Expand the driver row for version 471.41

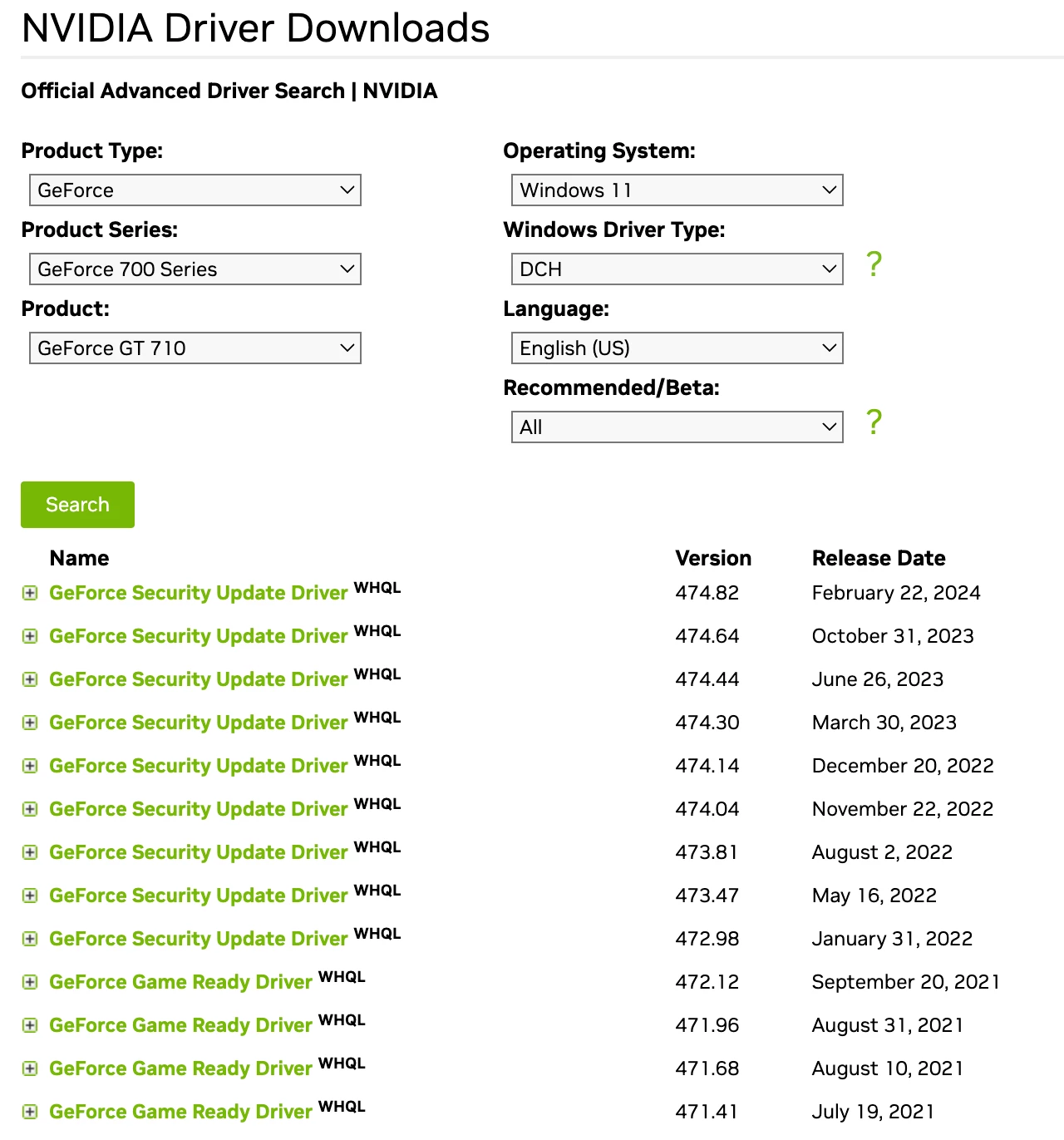click(30, 1112)
